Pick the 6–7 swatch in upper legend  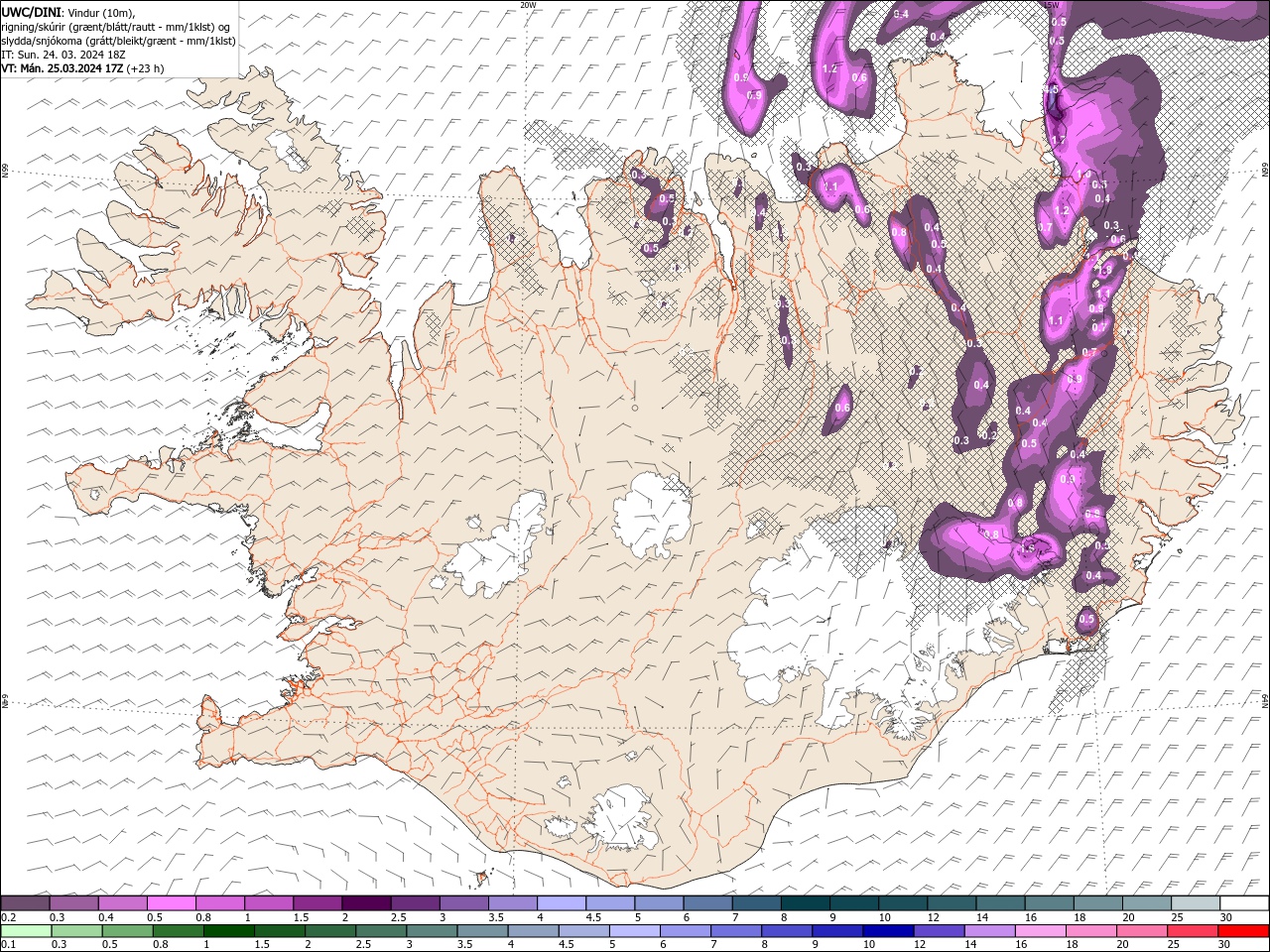706,903
